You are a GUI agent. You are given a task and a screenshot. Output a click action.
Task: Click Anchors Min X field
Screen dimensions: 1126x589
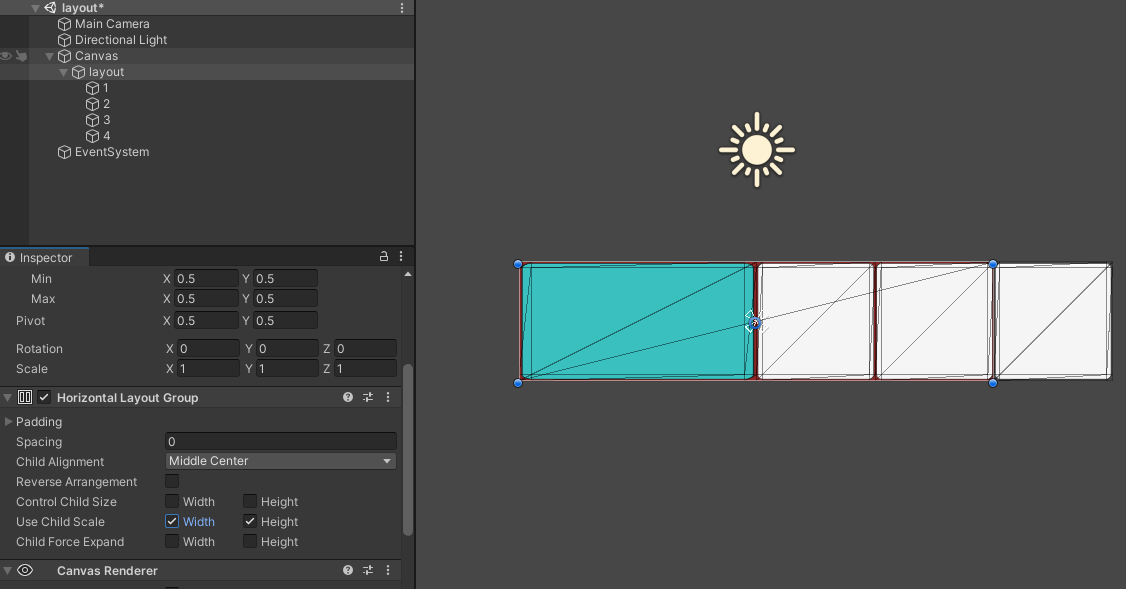click(206, 279)
